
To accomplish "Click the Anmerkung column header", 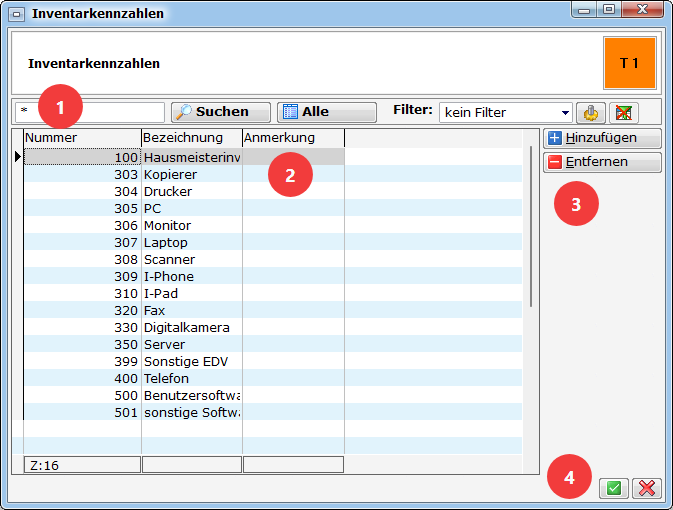I will 294,138.
